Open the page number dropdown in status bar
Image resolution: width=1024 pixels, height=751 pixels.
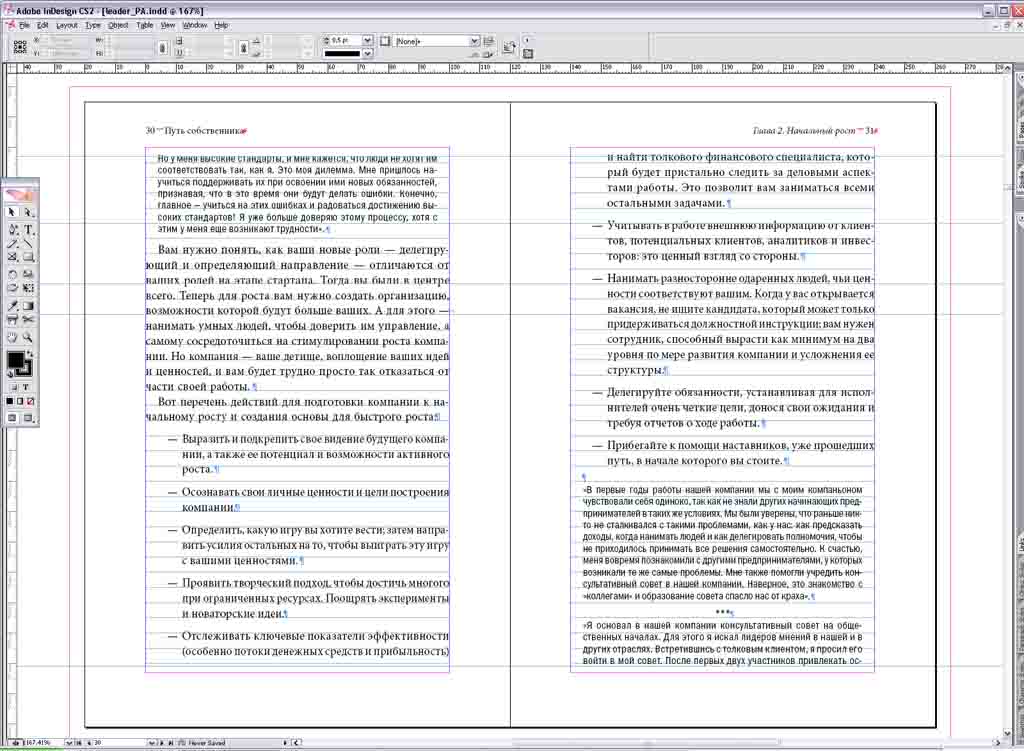coord(151,743)
